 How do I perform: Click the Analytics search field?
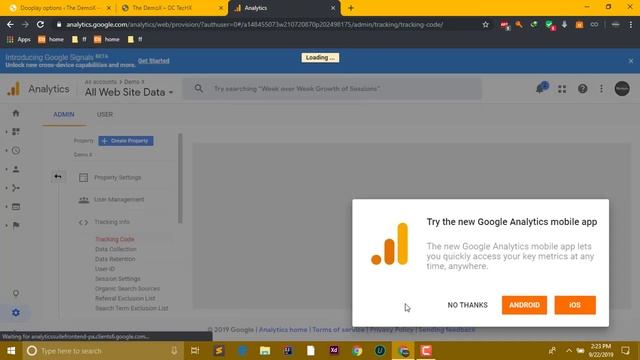(331, 89)
